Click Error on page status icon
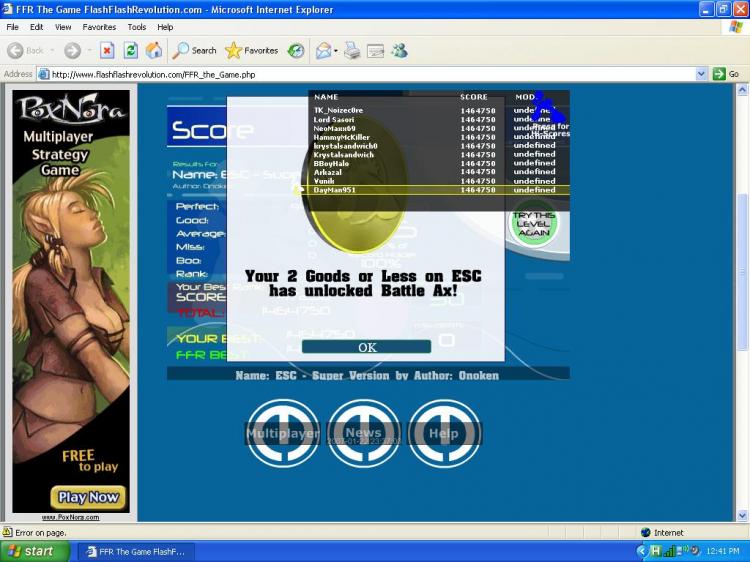Viewport: 750px width, 562px height. pos(7,532)
